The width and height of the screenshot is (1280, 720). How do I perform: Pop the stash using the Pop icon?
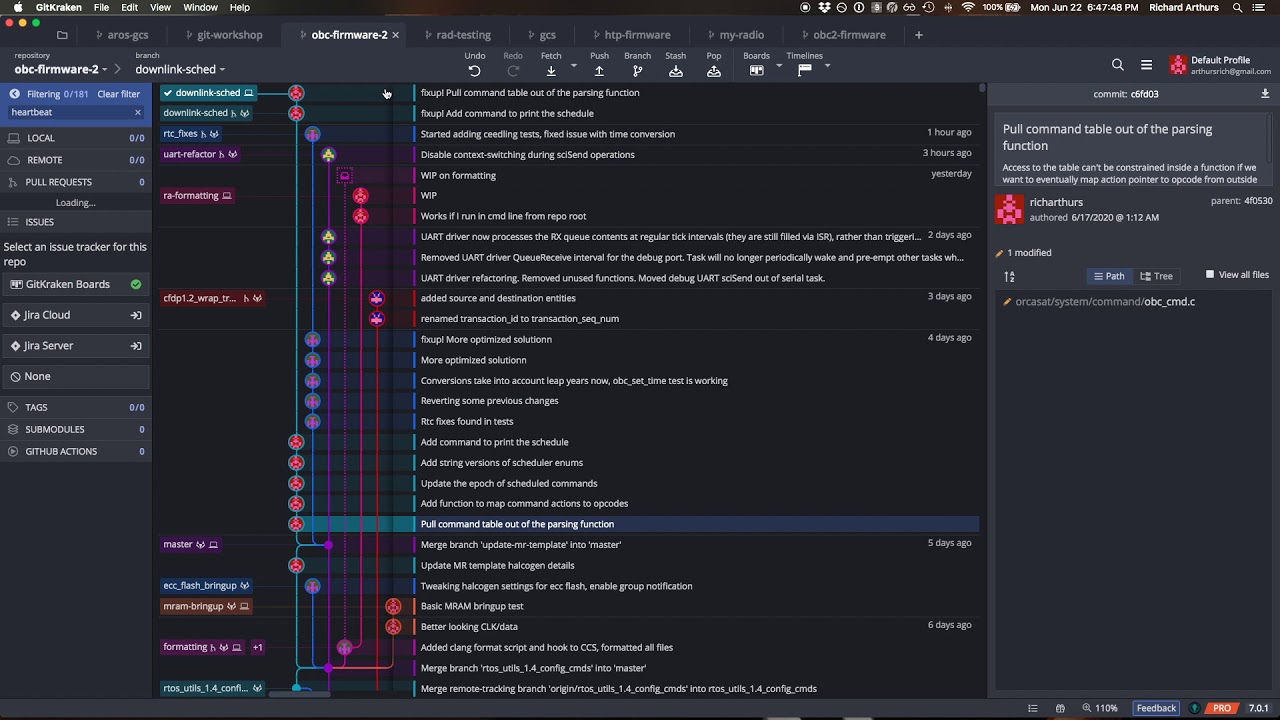point(714,71)
